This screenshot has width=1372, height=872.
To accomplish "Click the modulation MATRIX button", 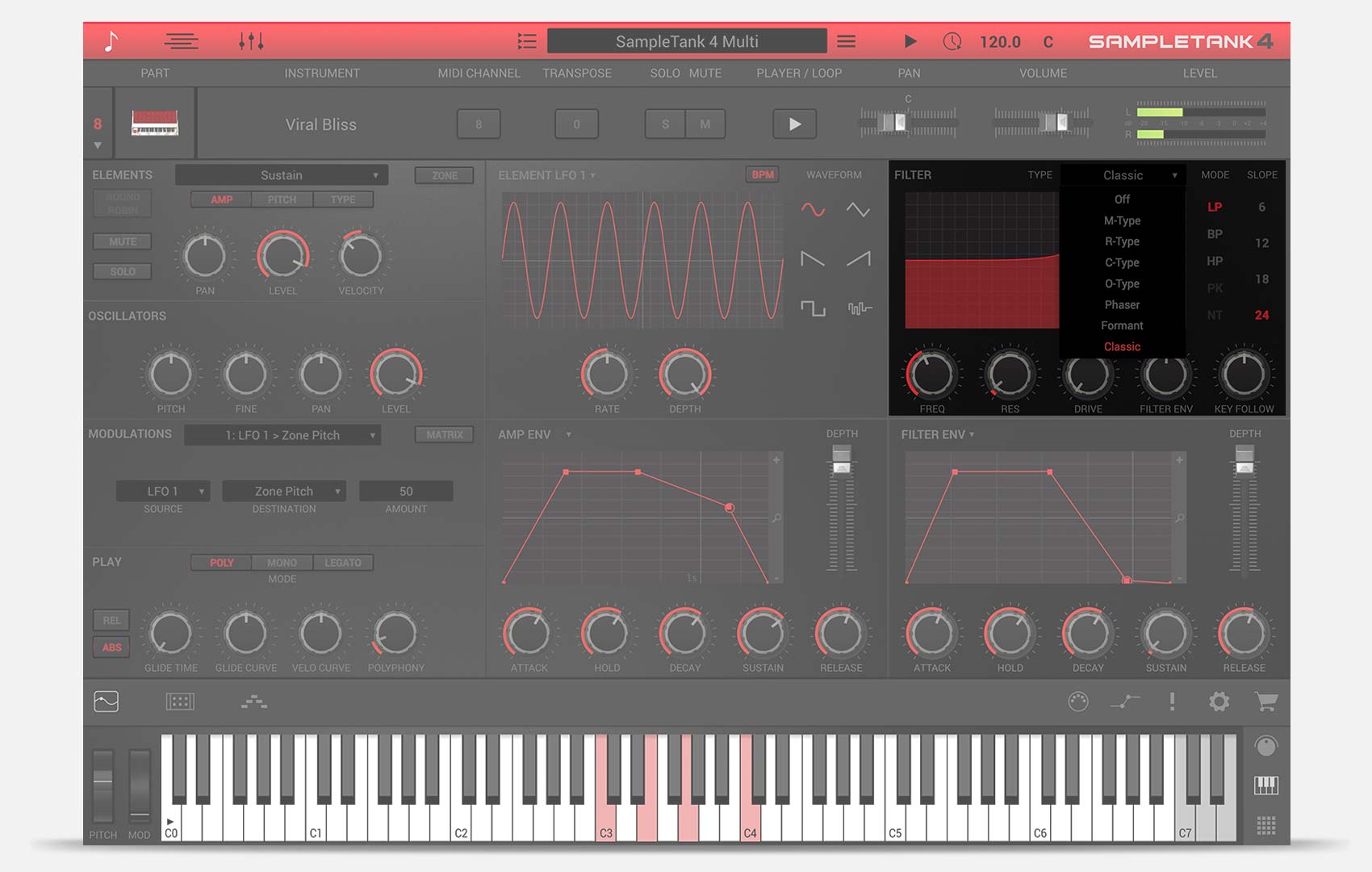I will 445,434.
